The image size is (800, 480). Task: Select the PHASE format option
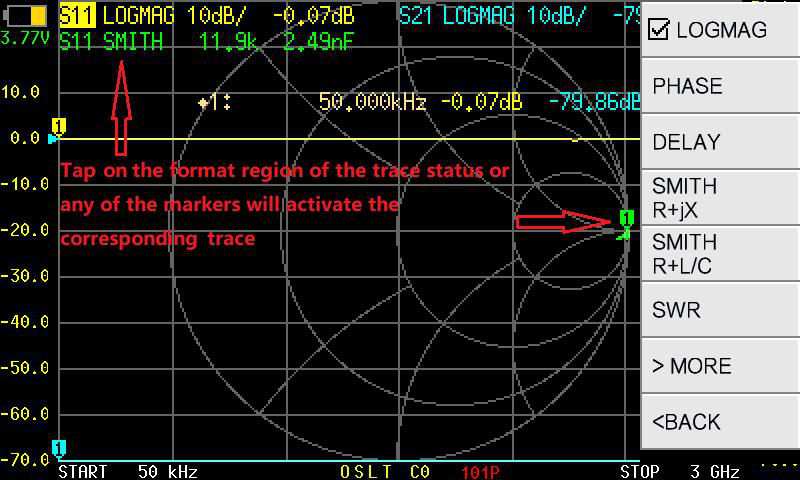[719, 86]
